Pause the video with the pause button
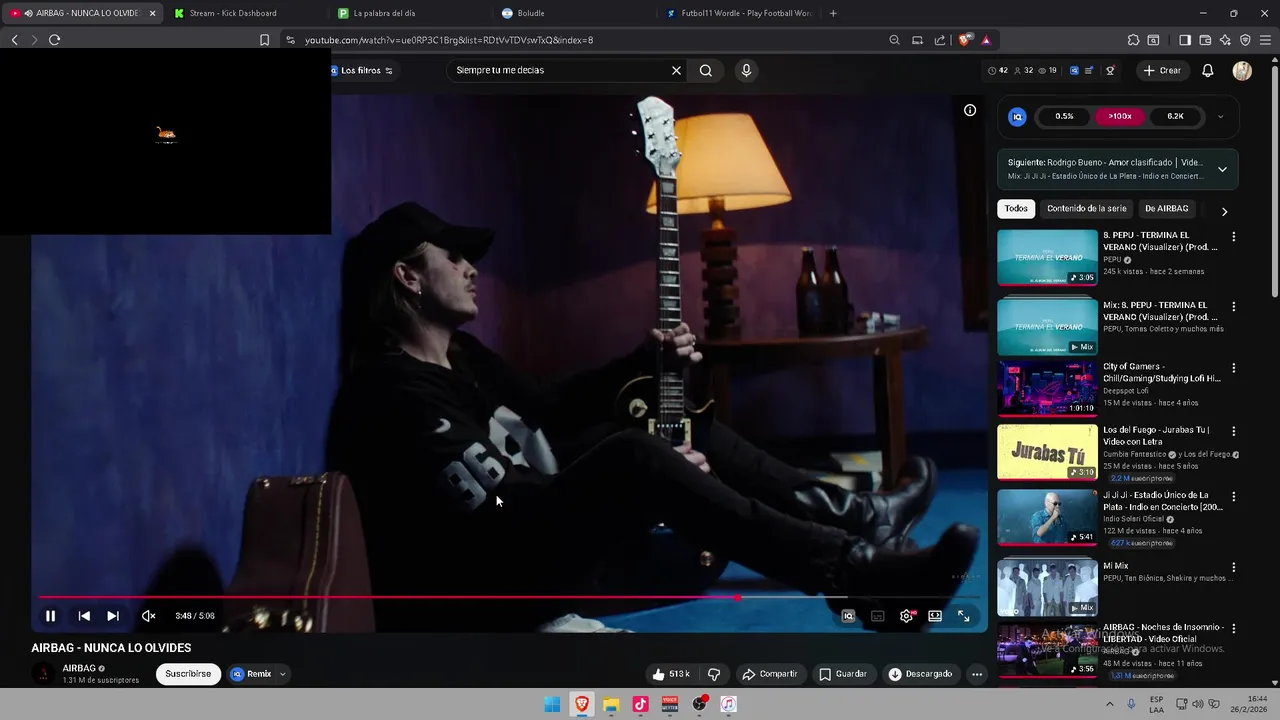The height and width of the screenshot is (720, 1280). click(x=50, y=616)
